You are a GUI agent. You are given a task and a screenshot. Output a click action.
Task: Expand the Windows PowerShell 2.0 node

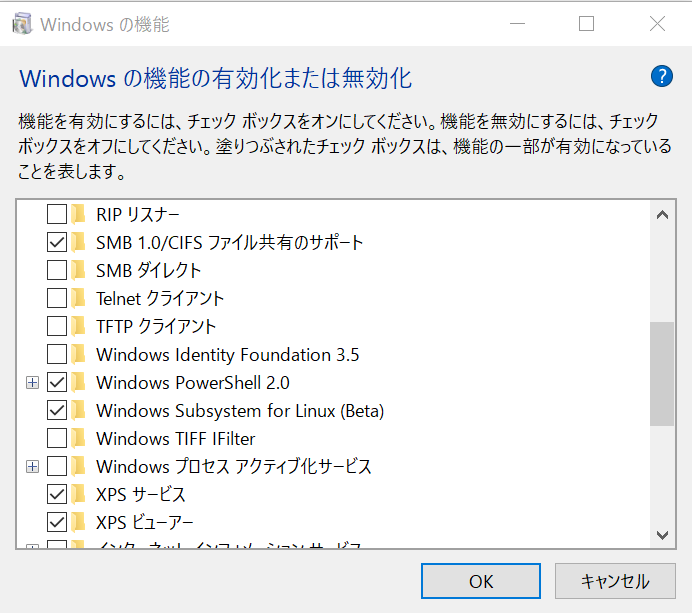(33, 382)
